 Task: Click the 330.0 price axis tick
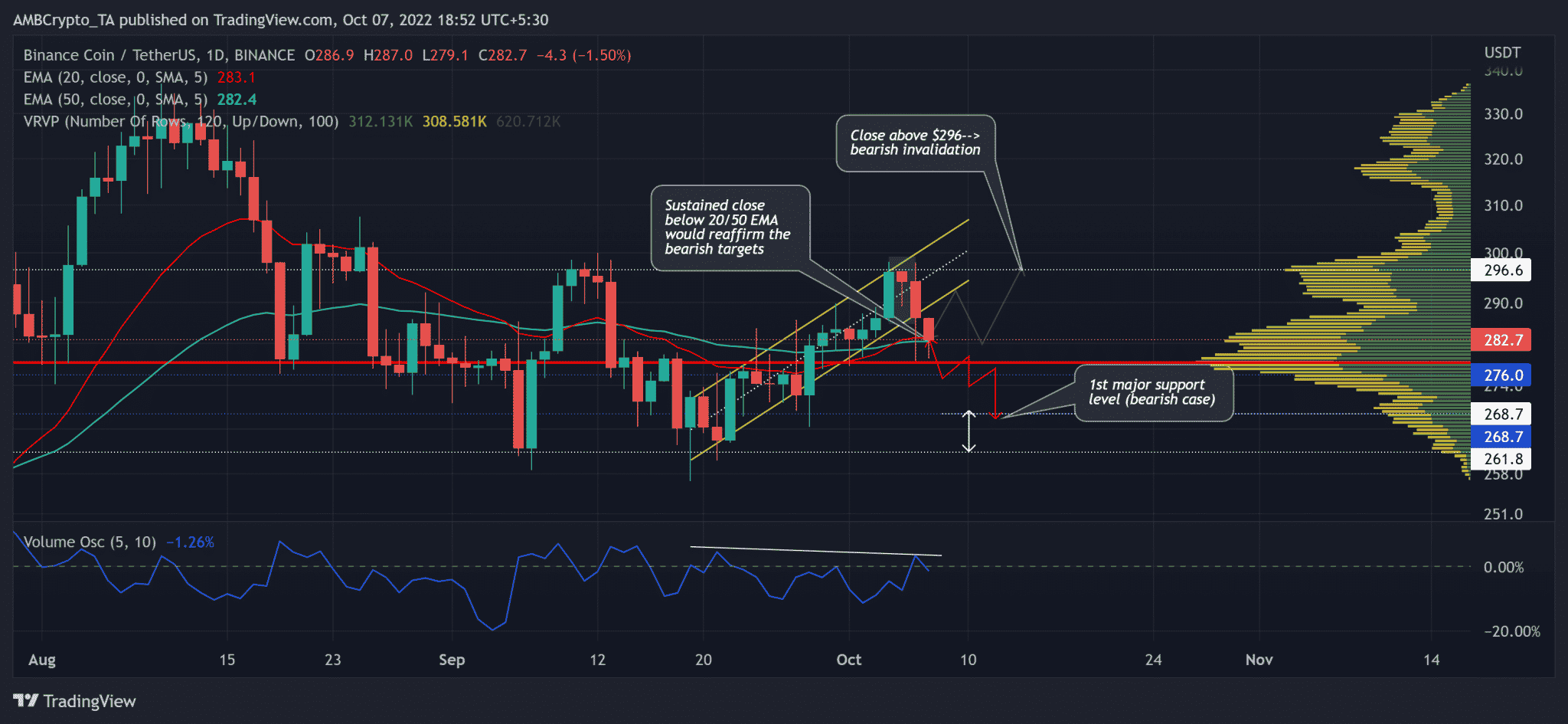tap(1503, 114)
